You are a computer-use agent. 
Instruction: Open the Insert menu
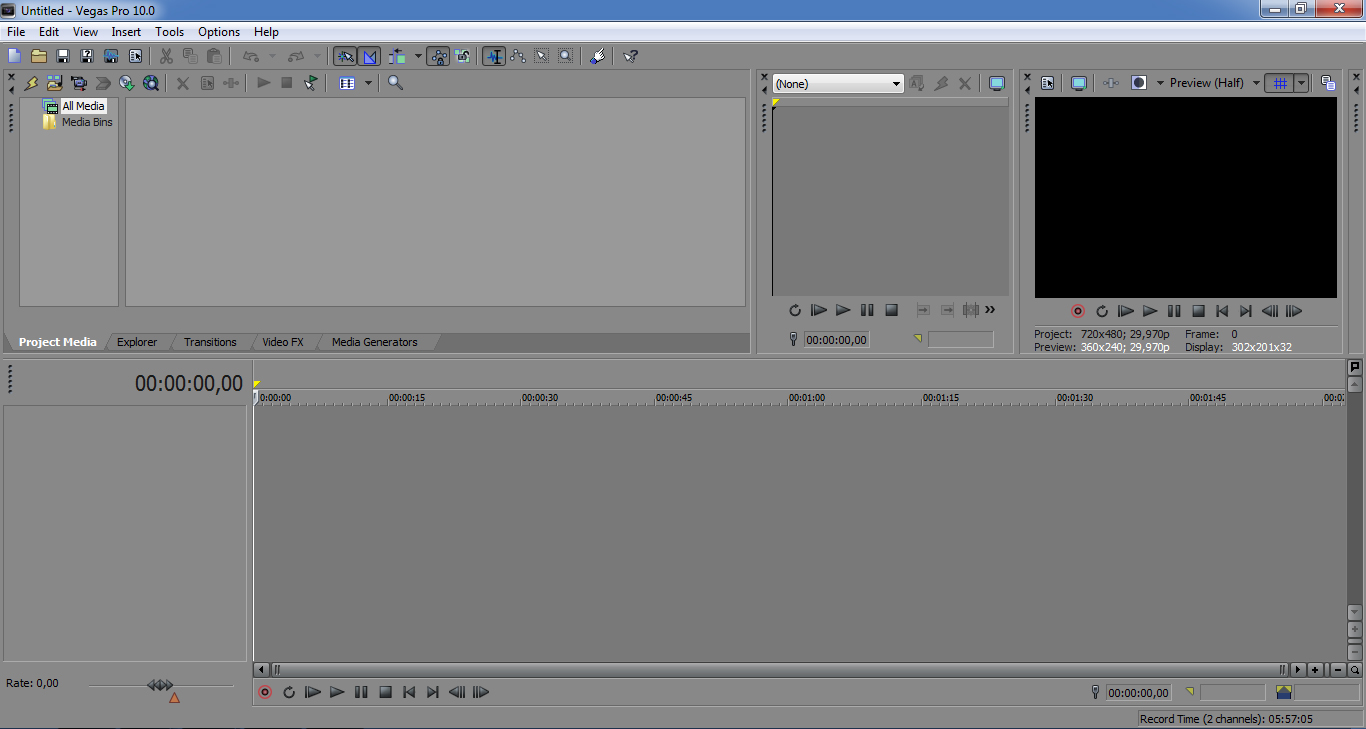click(x=126, y=32)
